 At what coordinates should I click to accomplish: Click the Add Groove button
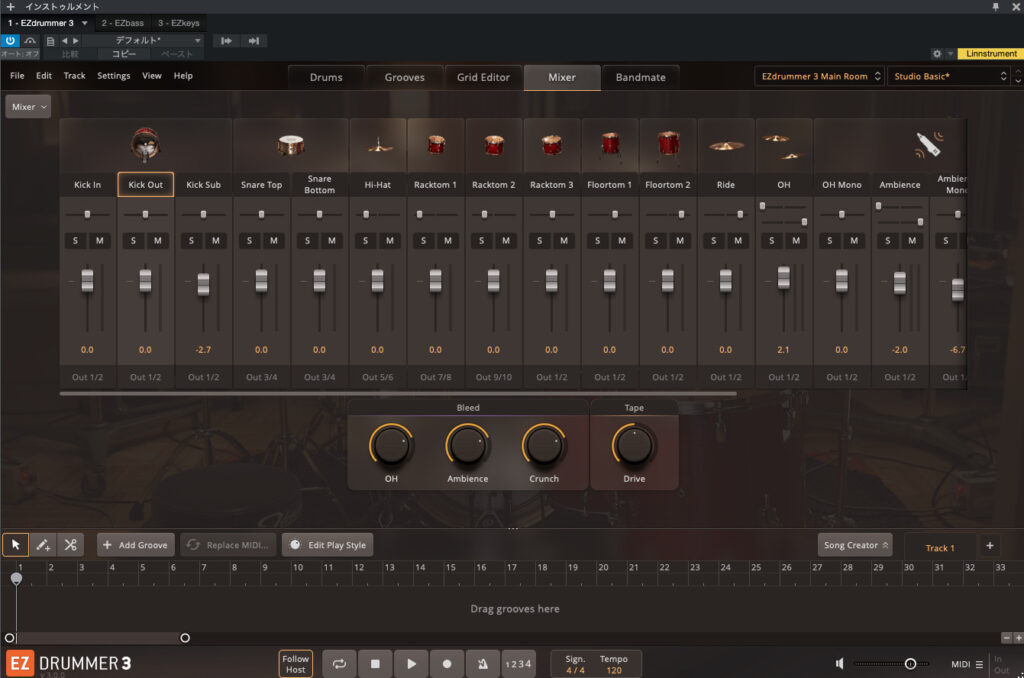point(136,545)
